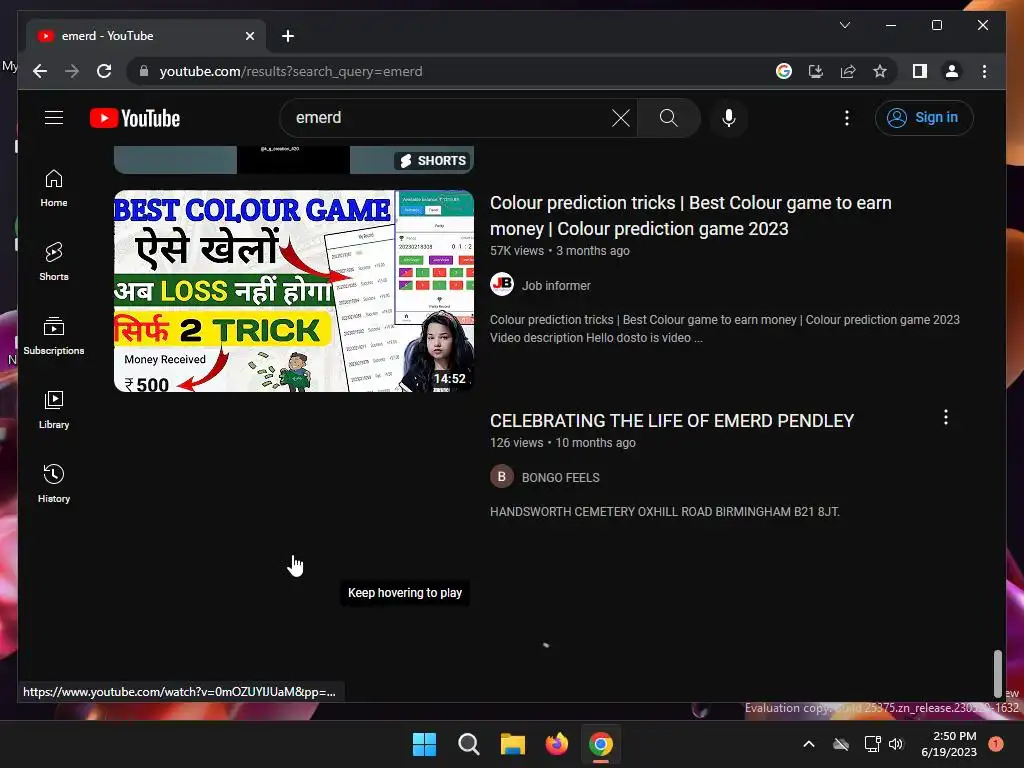The image size is (1024, 768).
Task: Click the 126 views metadata text
Action: [x=516, y=443]
